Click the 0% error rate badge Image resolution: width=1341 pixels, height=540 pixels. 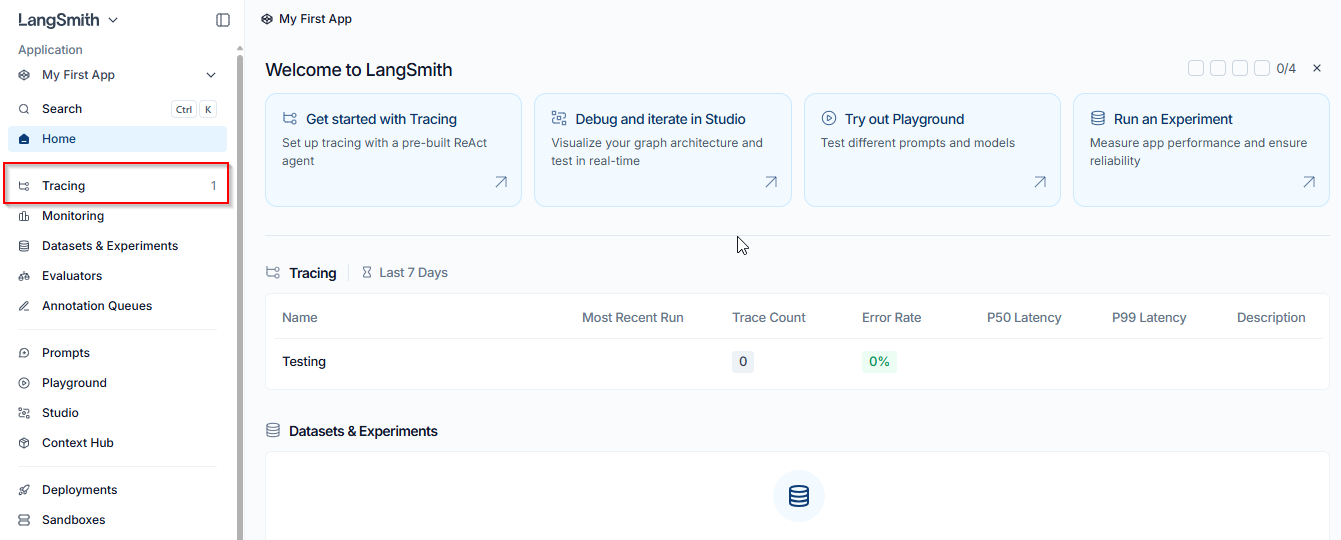879,362
